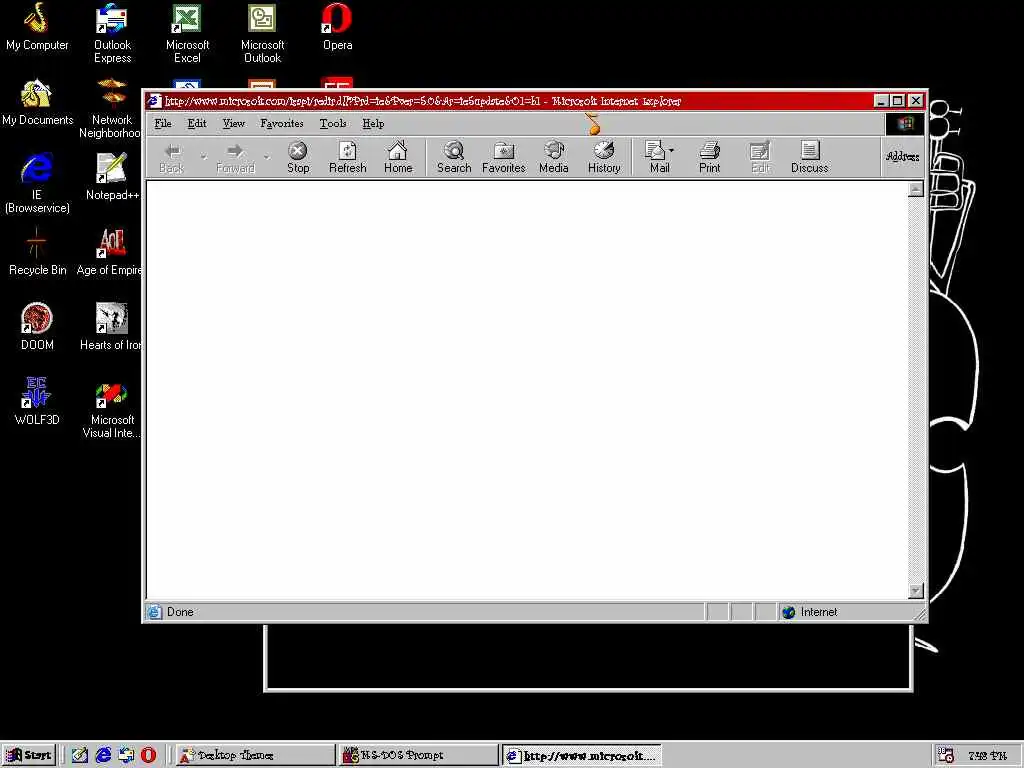Select the Microsoft Visual InterDev desktop icon
The height and width of the screenshot is (768, 1024).
click(x=111, y=408)
